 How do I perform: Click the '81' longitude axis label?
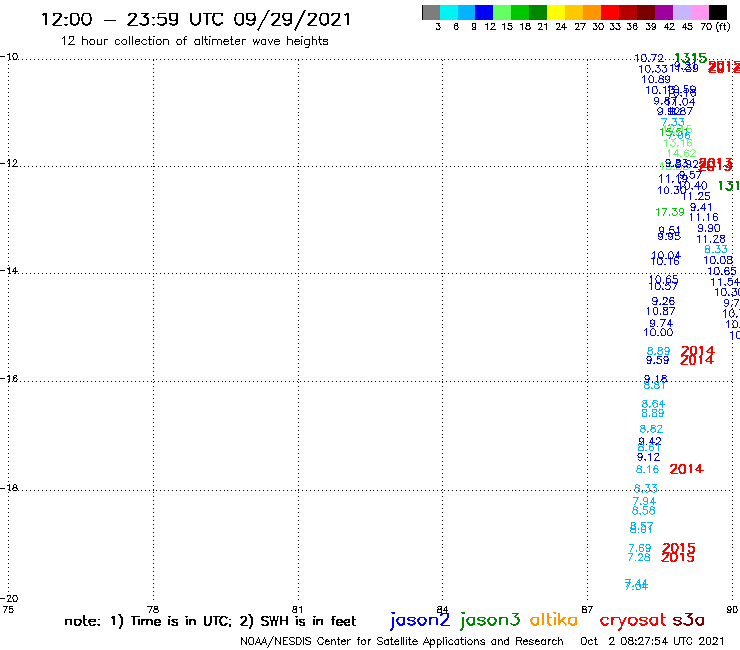coord(297,609)
